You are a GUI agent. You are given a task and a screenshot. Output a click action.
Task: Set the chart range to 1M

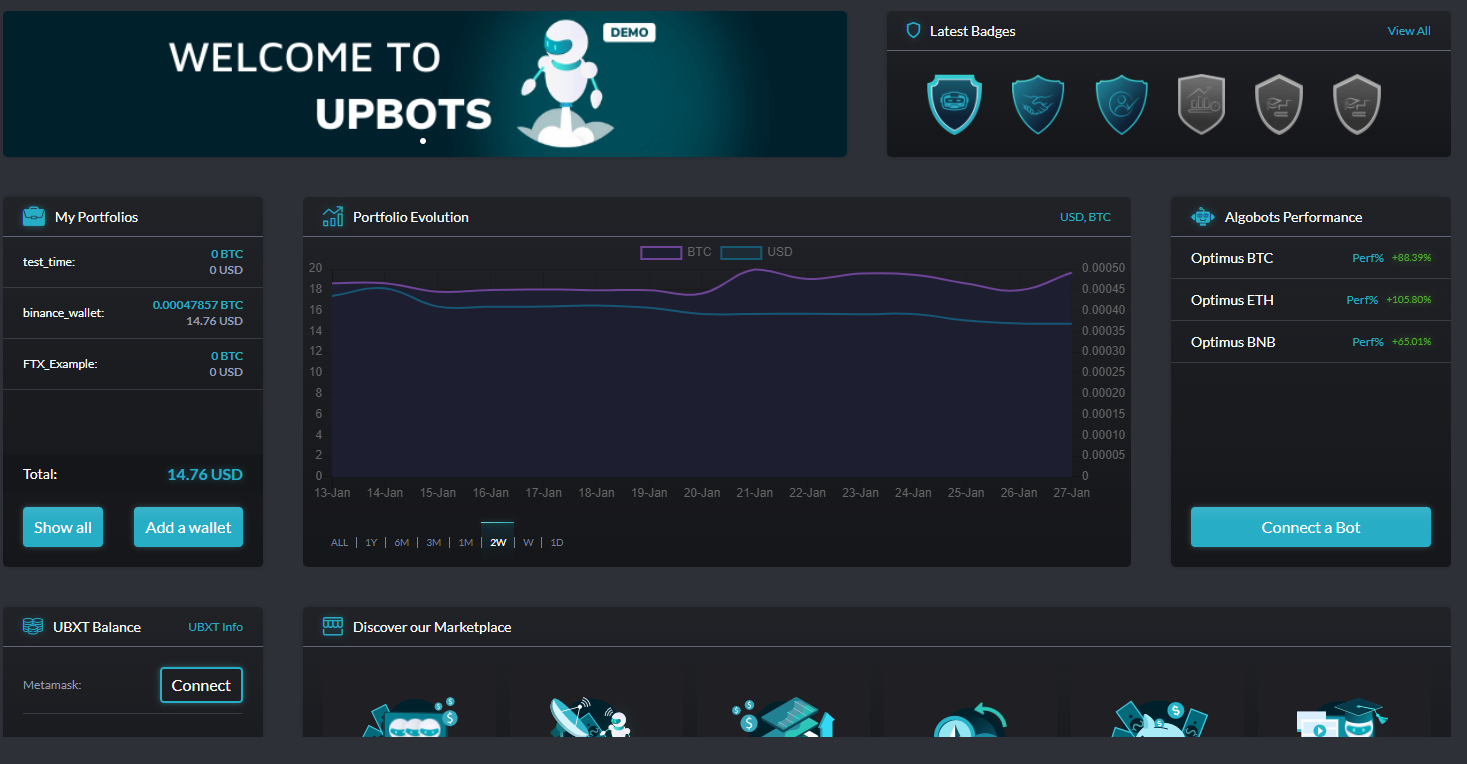466,542
